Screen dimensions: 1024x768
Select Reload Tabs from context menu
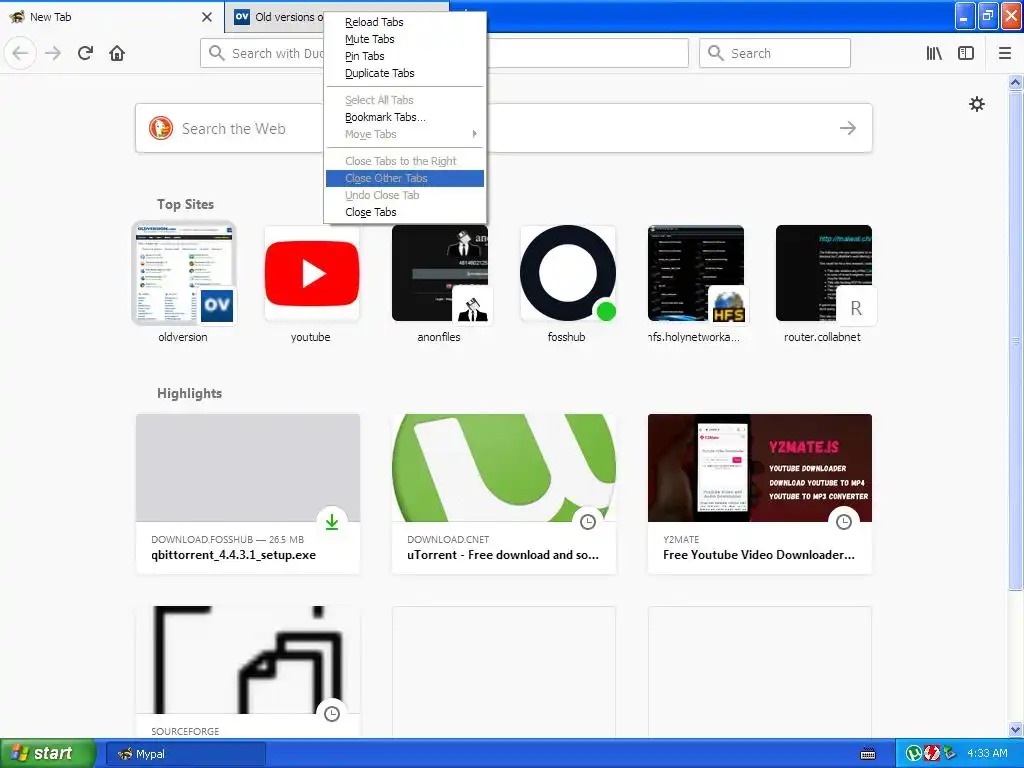pos(405,22)
